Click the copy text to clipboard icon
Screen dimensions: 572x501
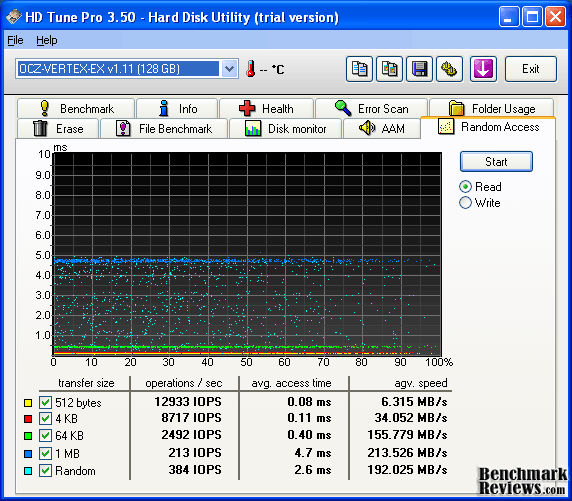[359, 69]
